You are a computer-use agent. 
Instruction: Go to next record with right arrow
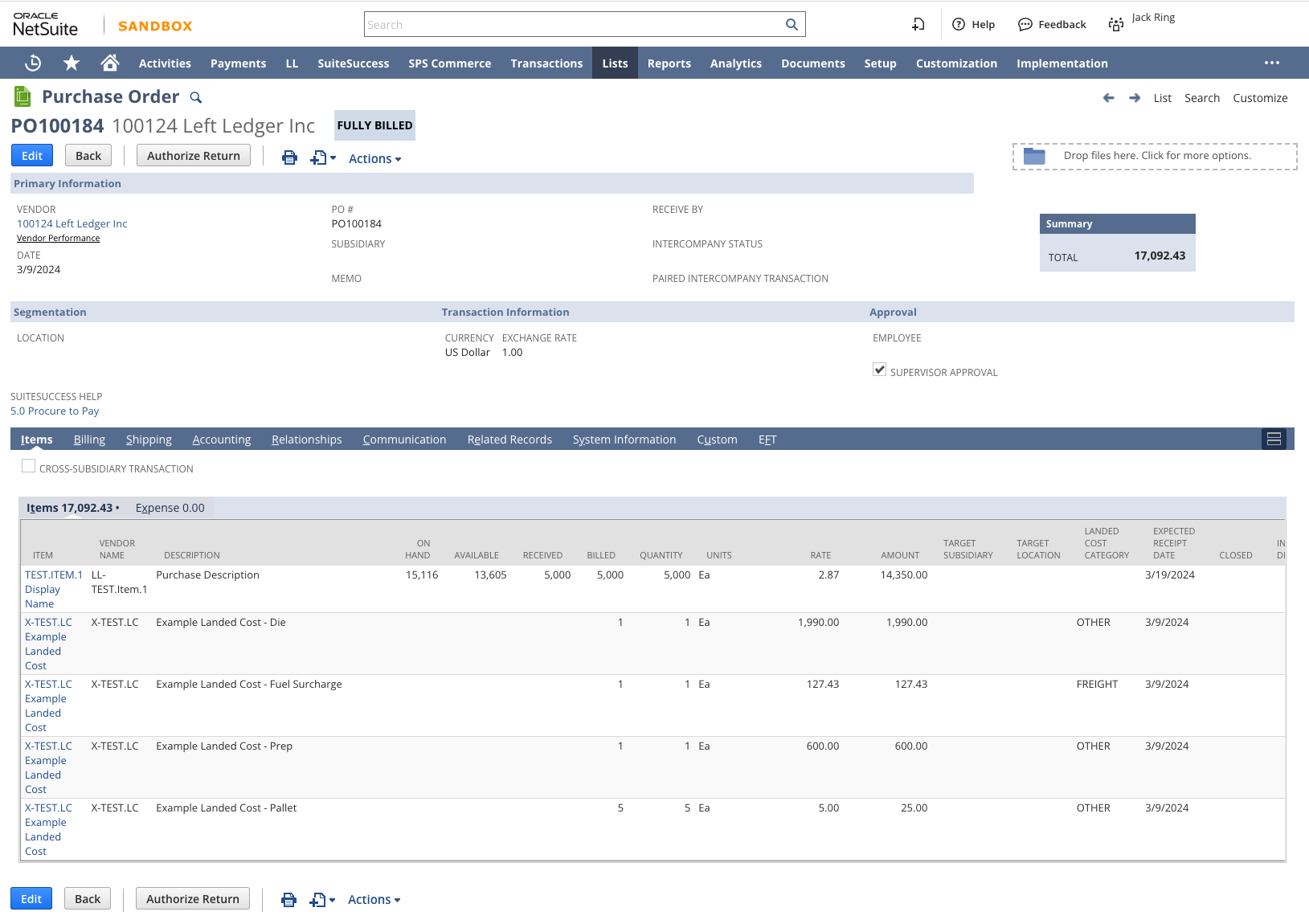(1135, 98)
